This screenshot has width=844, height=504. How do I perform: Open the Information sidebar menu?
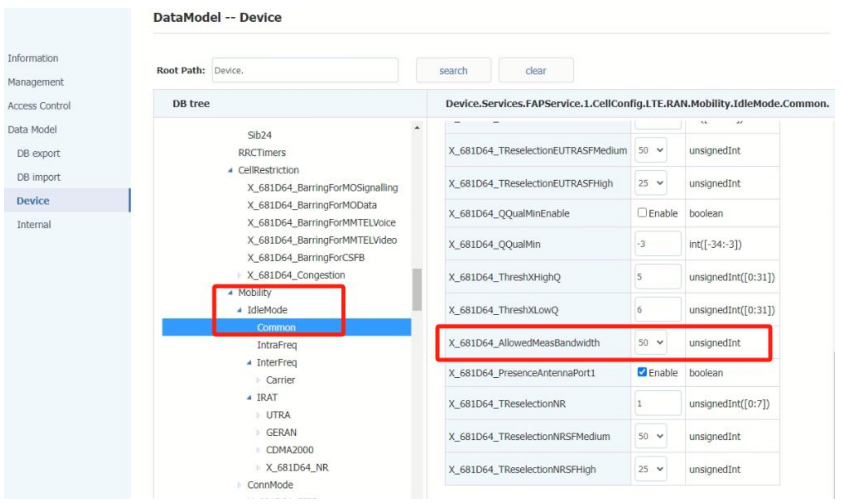pyautogui.click(x=33, y=58)
